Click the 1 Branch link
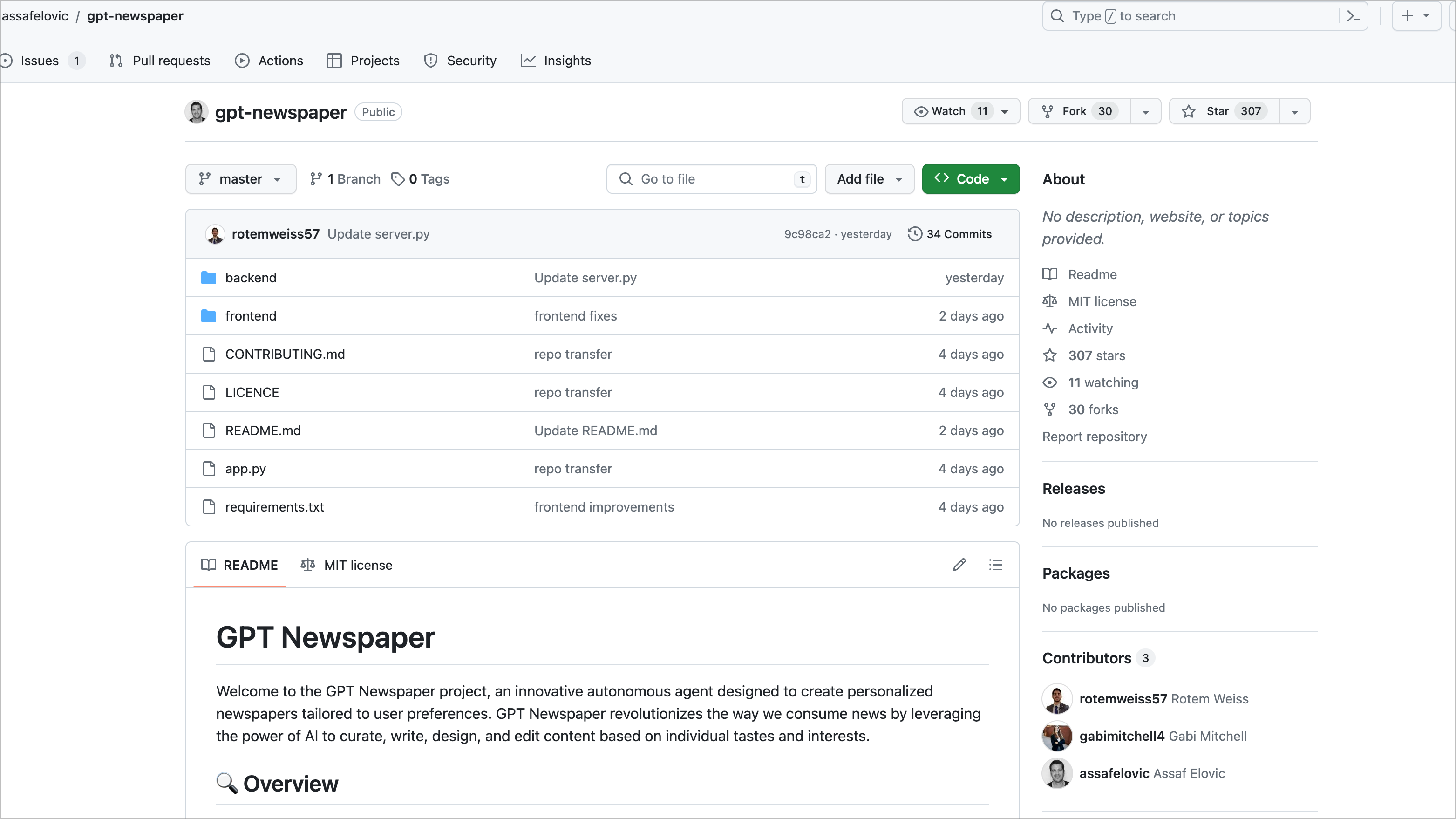 [345, 179]
